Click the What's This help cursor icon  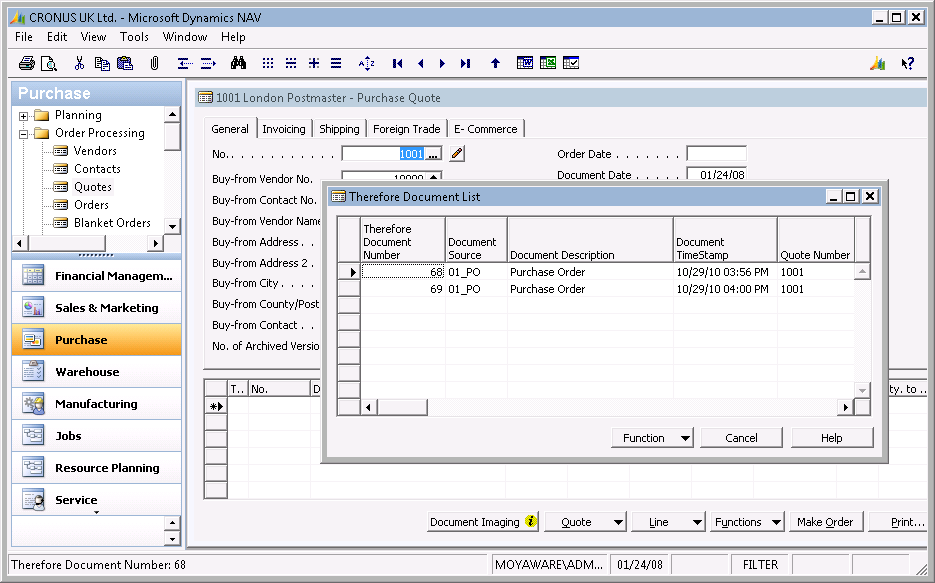point(908,63)
